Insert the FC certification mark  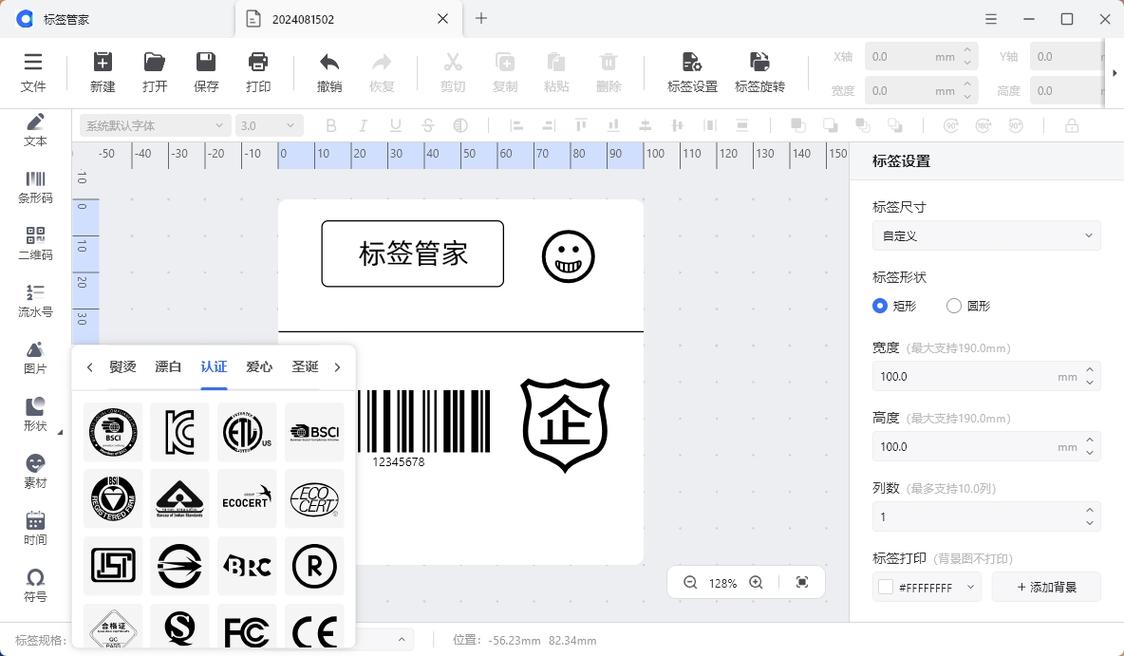point(247,629)
